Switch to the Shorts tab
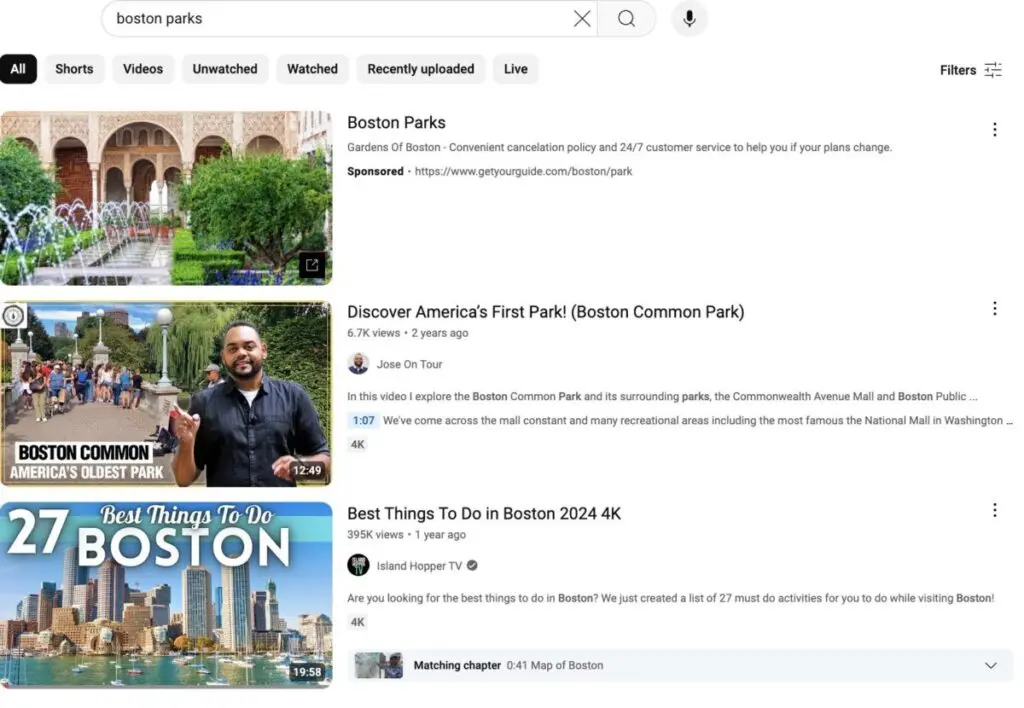The height and width of the screenshot is (708, 1024). point(74,69)
